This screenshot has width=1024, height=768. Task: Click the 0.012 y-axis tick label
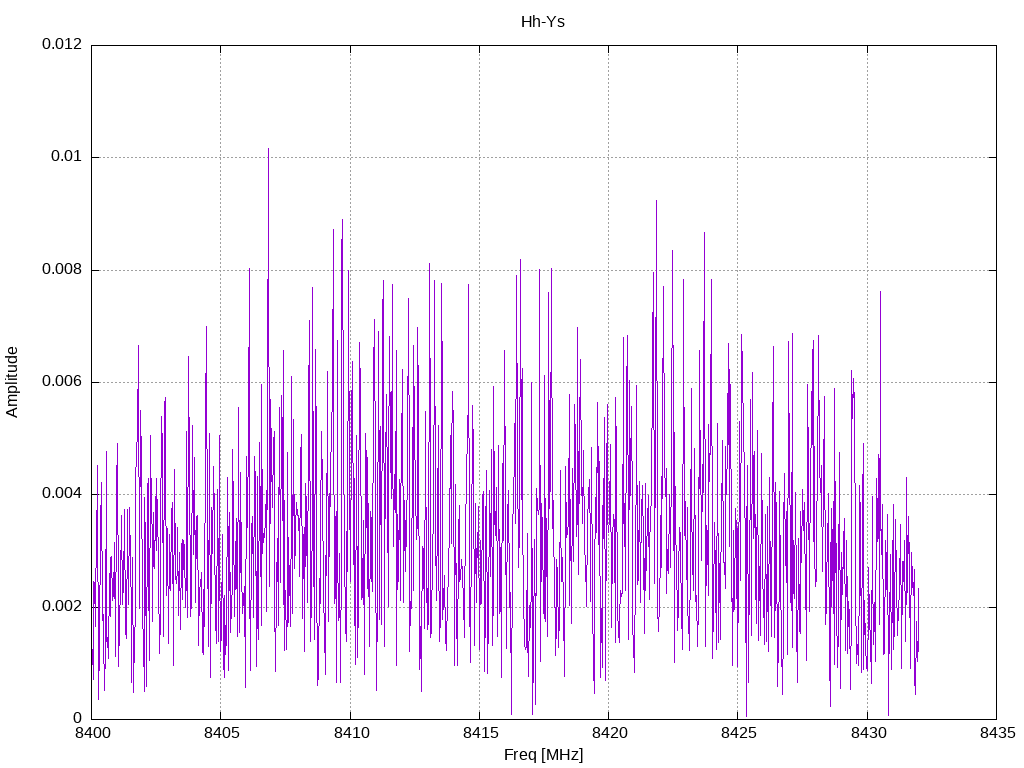coord(62,44)
